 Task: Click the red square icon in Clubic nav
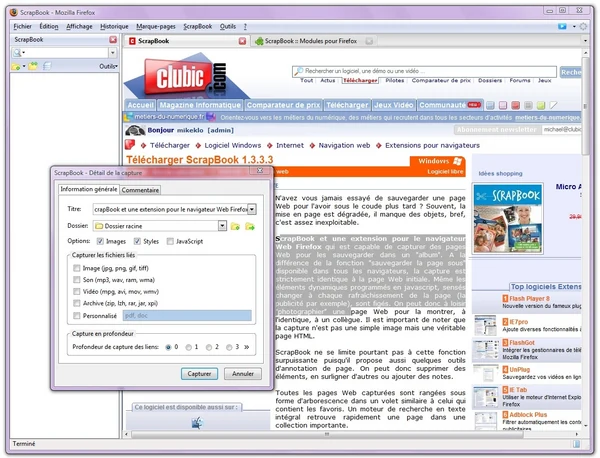tap(516, 105)
